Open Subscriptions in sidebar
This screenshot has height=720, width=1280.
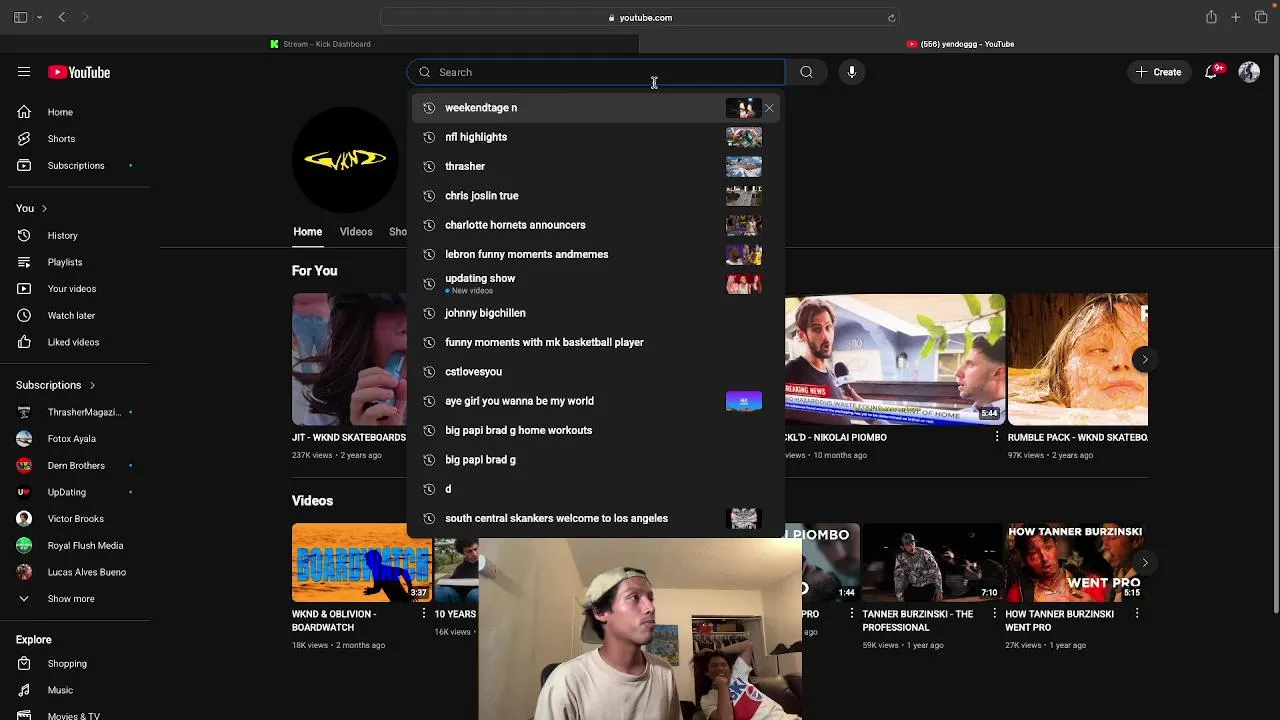(x=75, y=165)
